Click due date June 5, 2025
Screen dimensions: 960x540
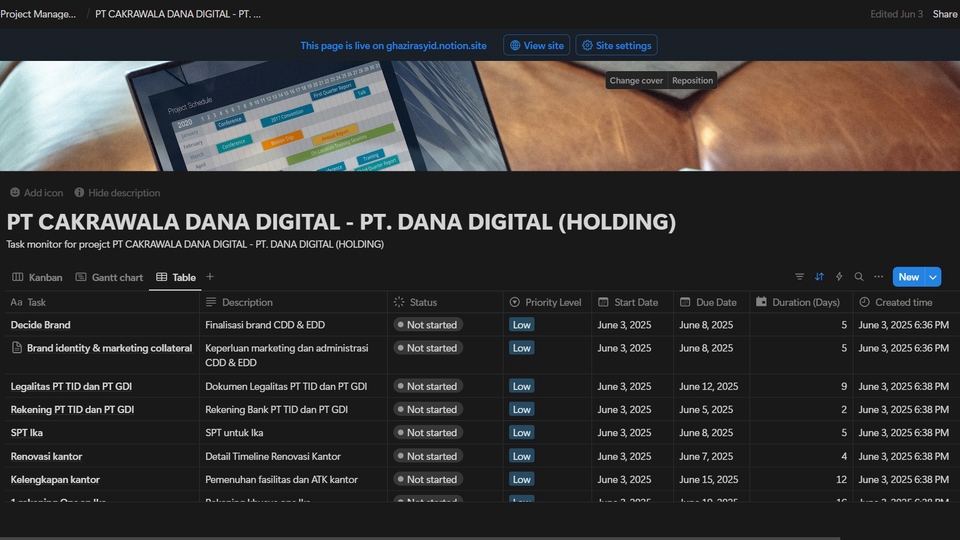tap(706, 409)
